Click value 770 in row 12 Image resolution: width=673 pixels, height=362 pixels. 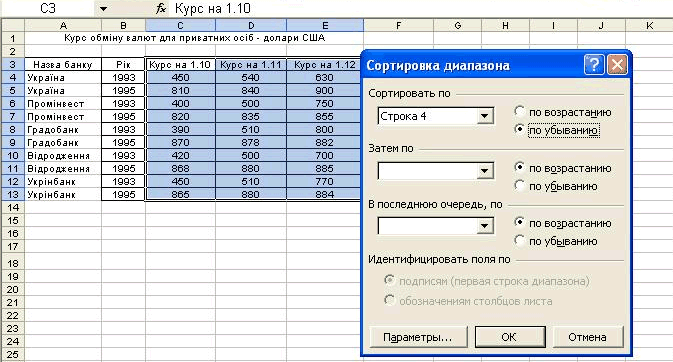click(x=324, y=181)
